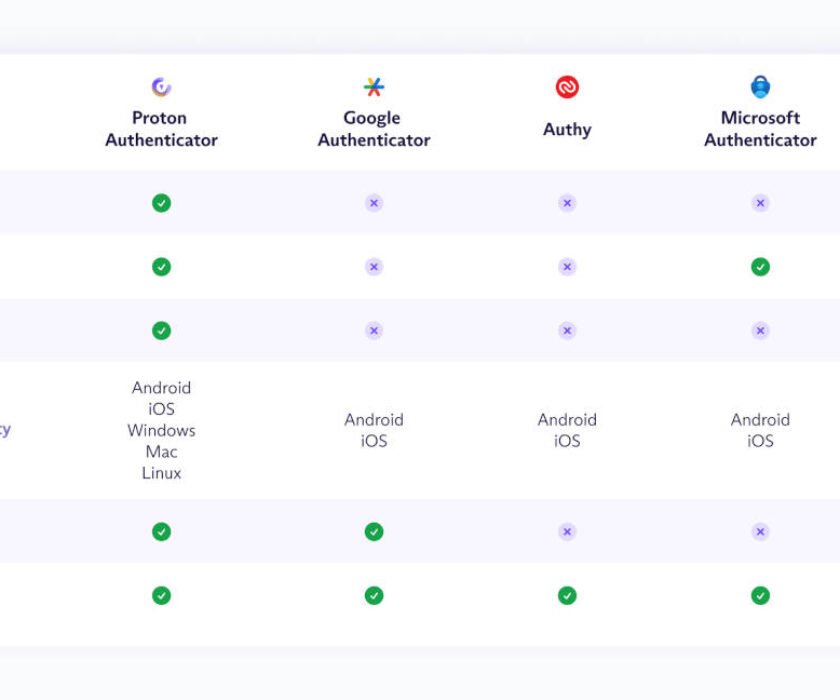
Task: Click Authy's green checkmark in last row
Action: pos(567,596)
